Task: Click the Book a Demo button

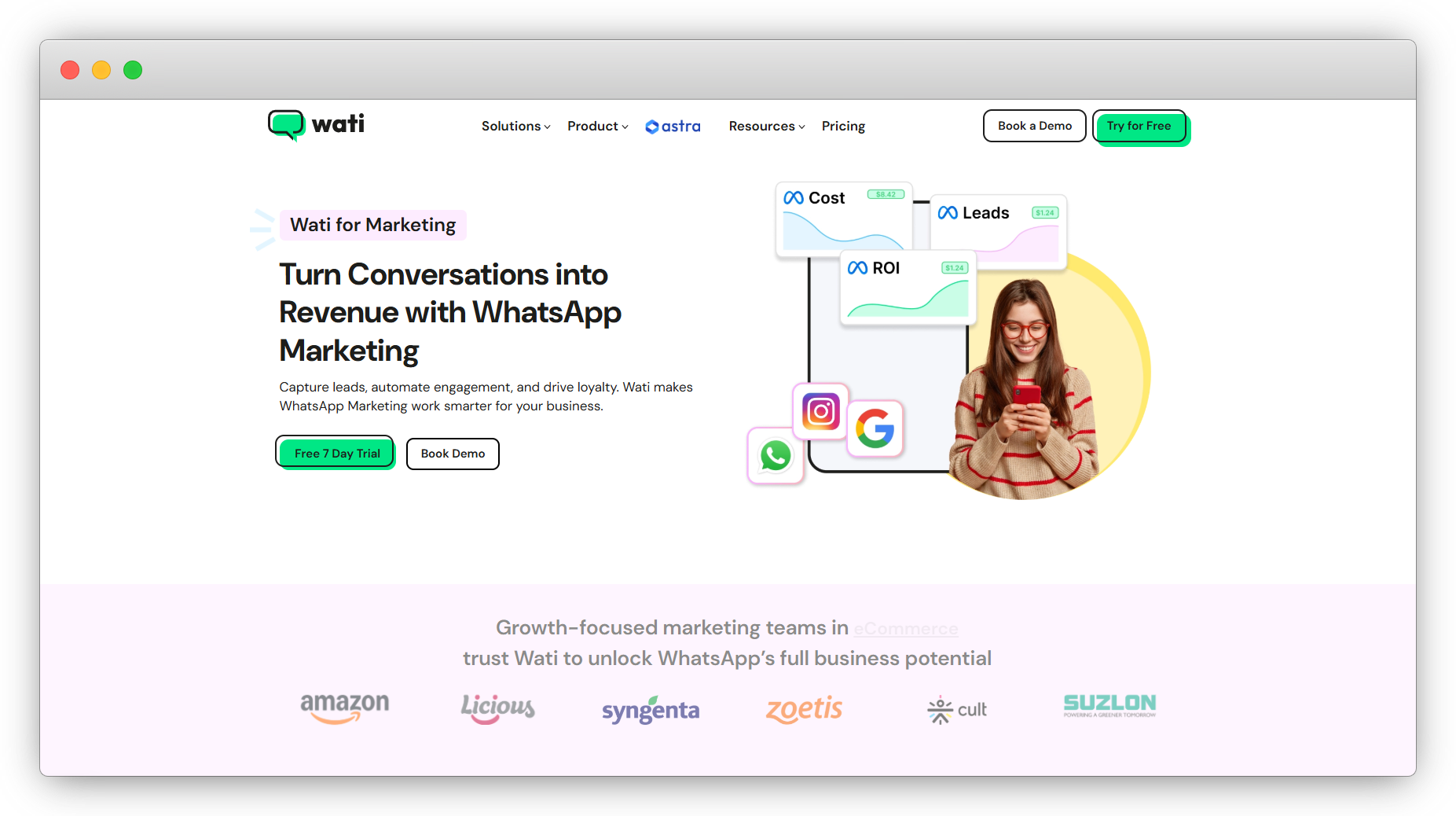Action: 1034,126
